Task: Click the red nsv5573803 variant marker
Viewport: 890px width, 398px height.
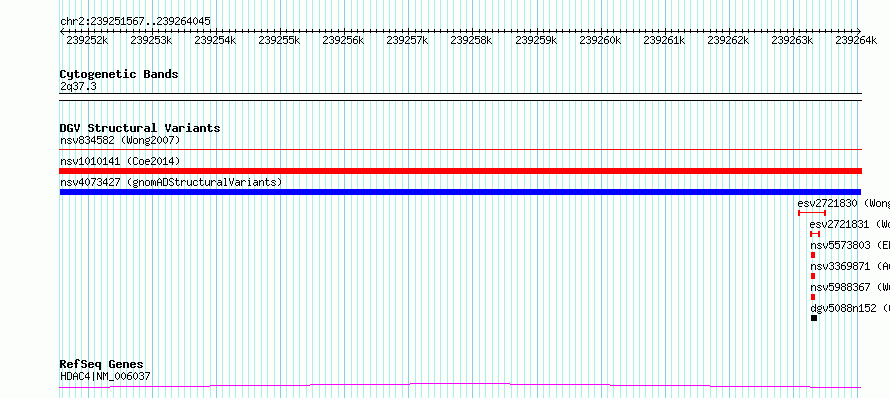Action: 813,255
